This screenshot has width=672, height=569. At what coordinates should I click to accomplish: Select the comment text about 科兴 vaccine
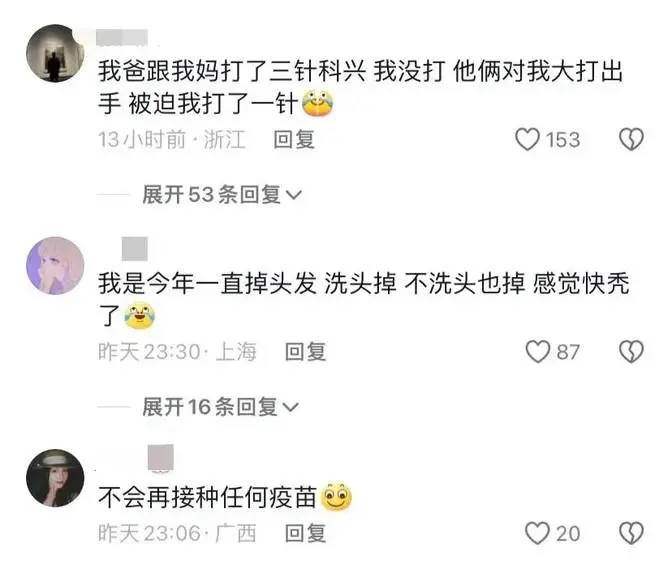(x=360, y=87)
